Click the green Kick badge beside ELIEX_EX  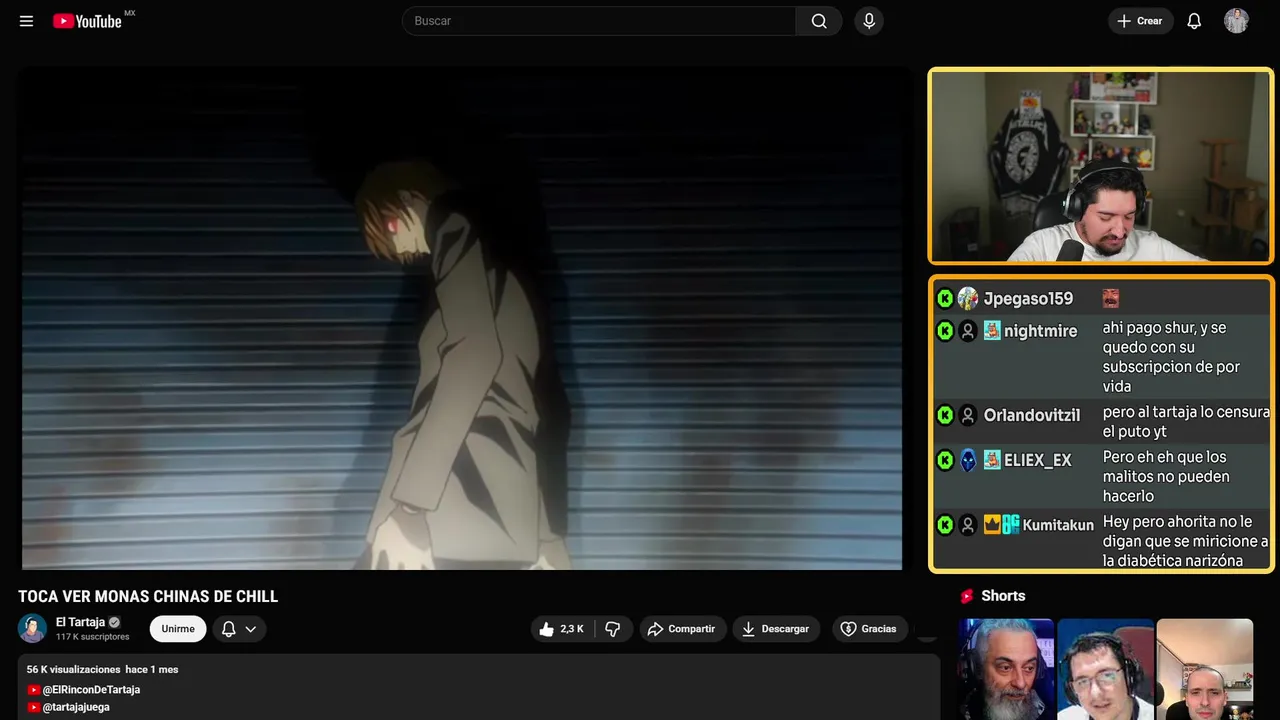point(945,461)
